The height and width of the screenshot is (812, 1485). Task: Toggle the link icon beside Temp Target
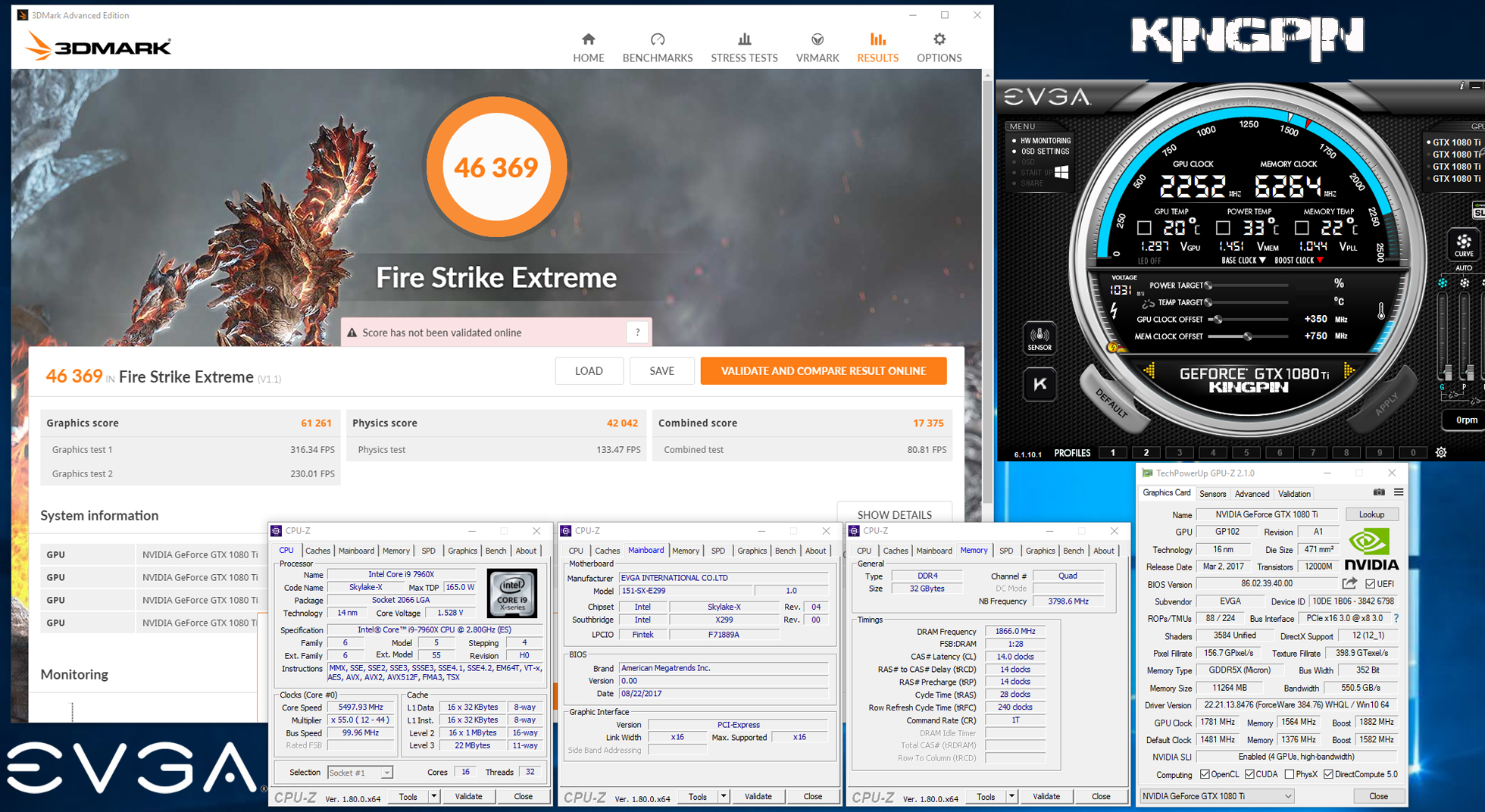coord(1149,303)
